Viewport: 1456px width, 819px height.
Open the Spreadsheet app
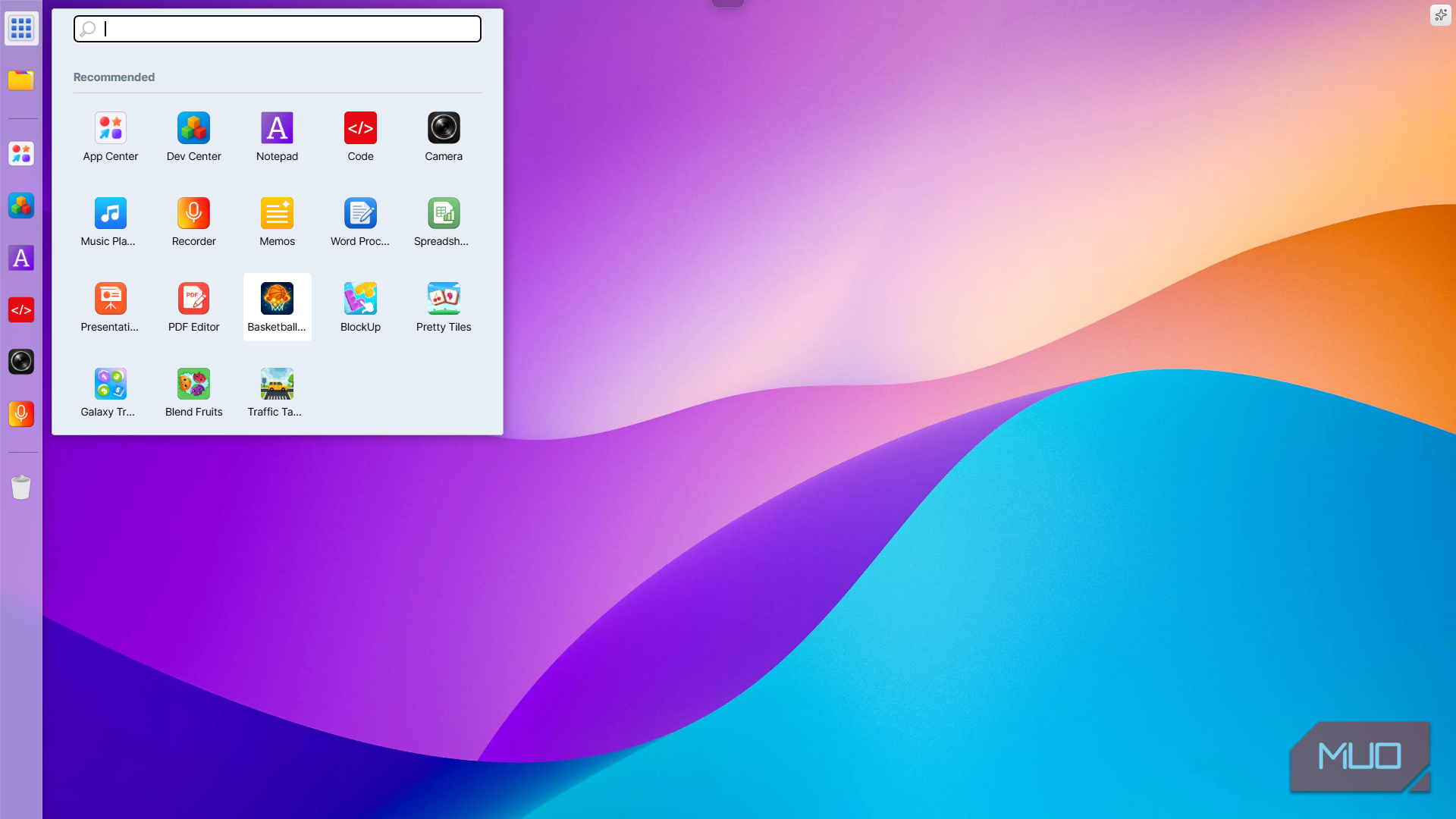coord(444,222)
